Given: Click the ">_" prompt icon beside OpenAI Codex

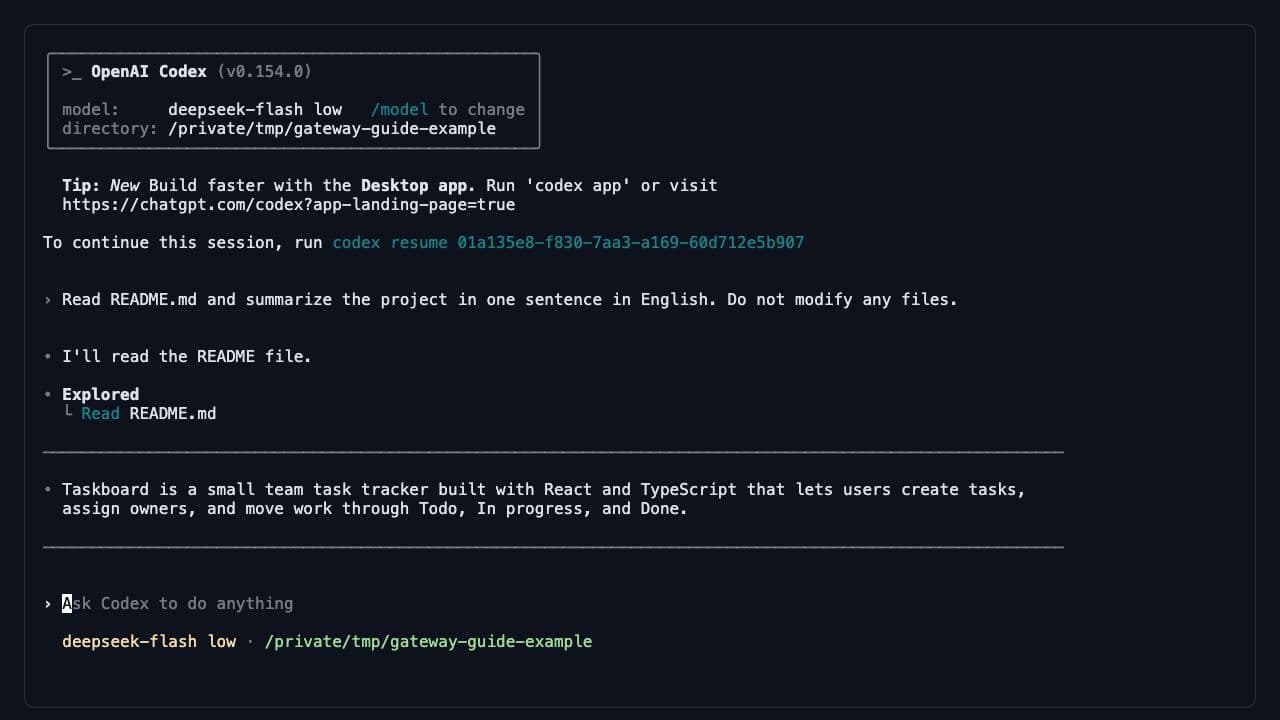Looking at the screenshot, I should coord(72,72).
